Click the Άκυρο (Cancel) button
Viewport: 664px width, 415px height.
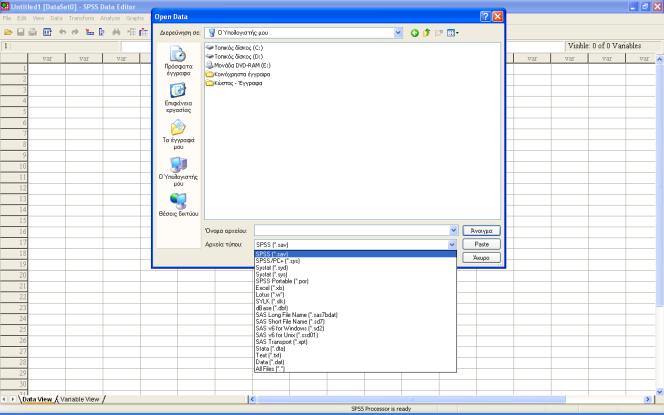[x=481, y=257]
